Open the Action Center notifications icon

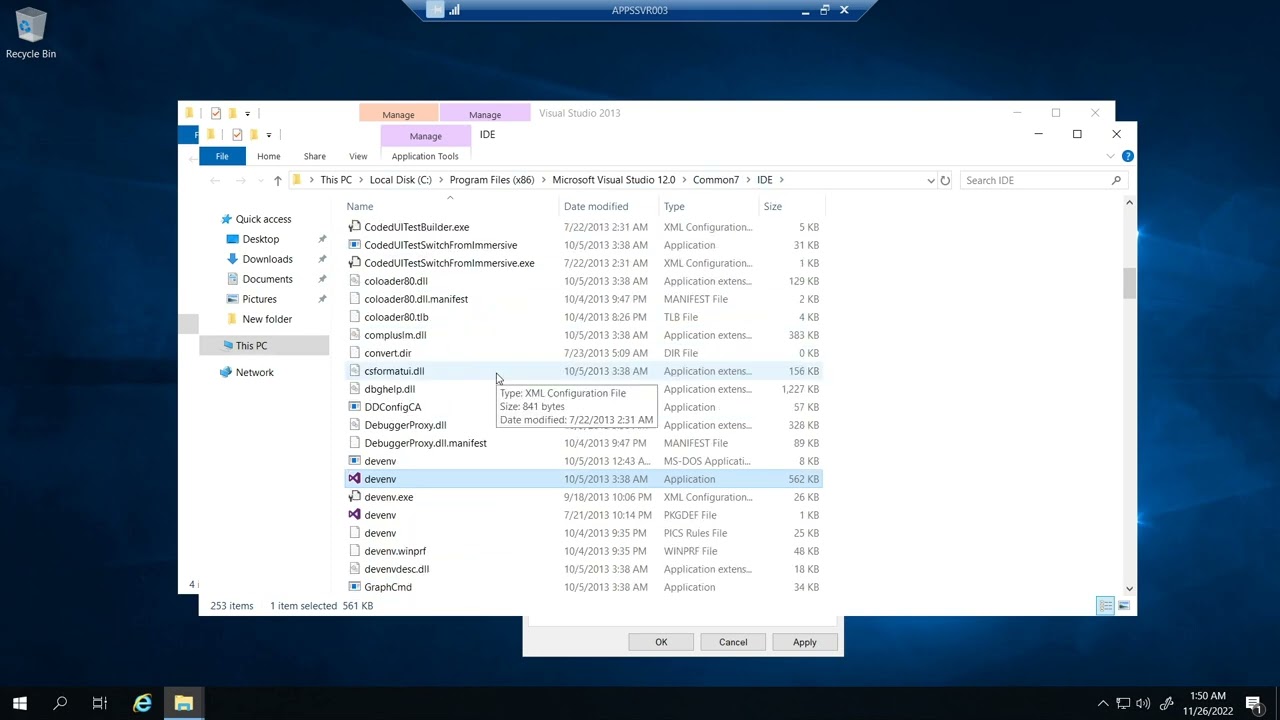click(x=1254, y=703)
